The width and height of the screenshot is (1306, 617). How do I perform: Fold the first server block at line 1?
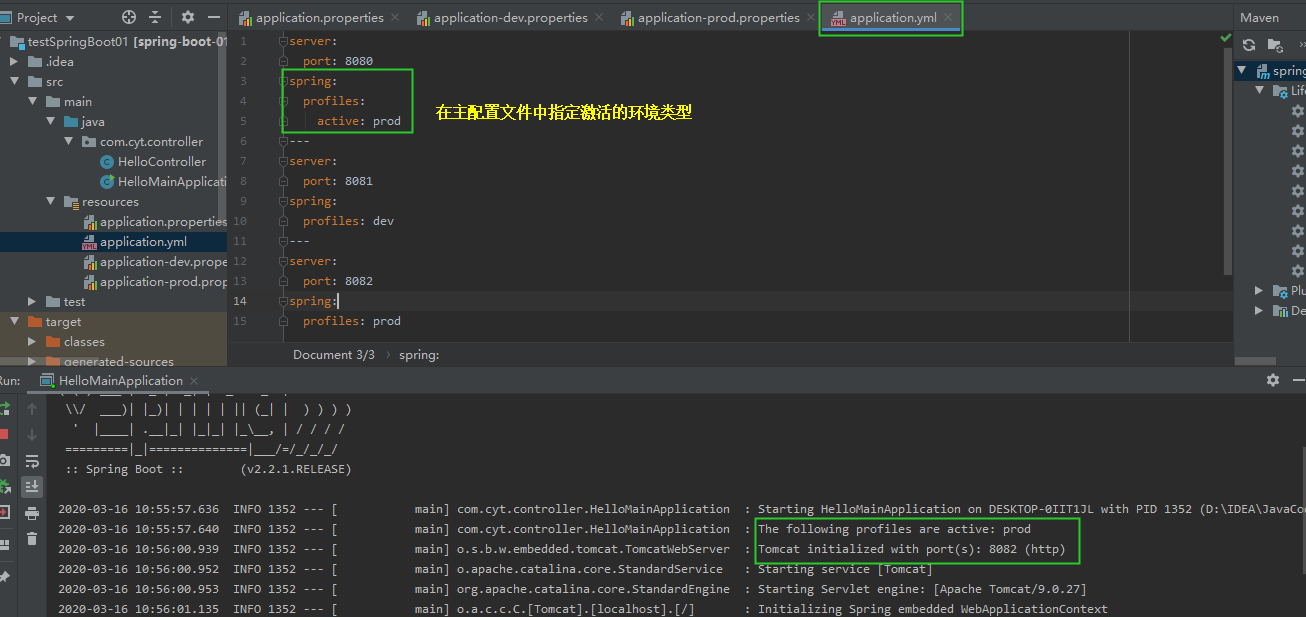point(285,41)
